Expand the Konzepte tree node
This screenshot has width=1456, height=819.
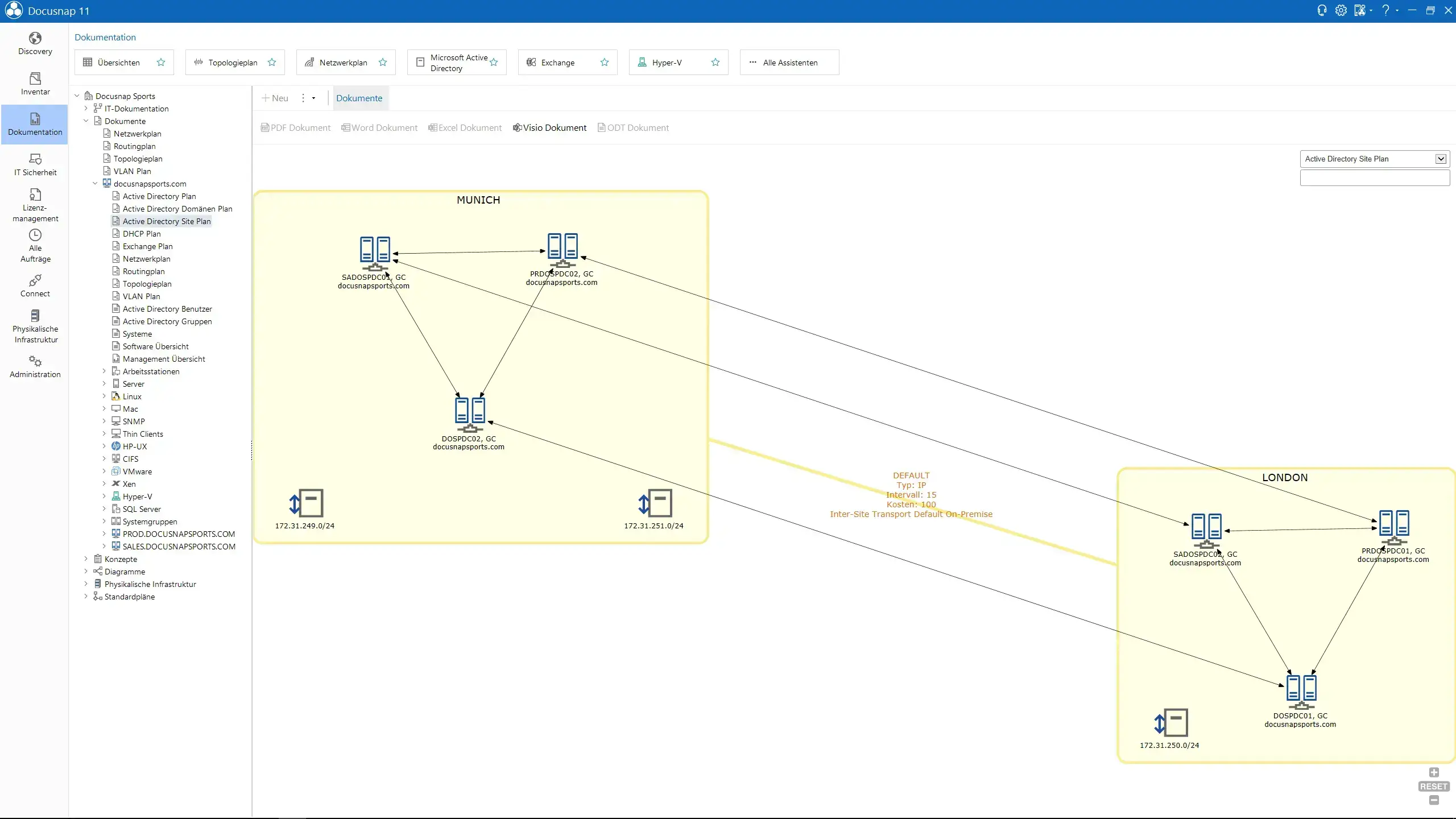tap(86, 559)
